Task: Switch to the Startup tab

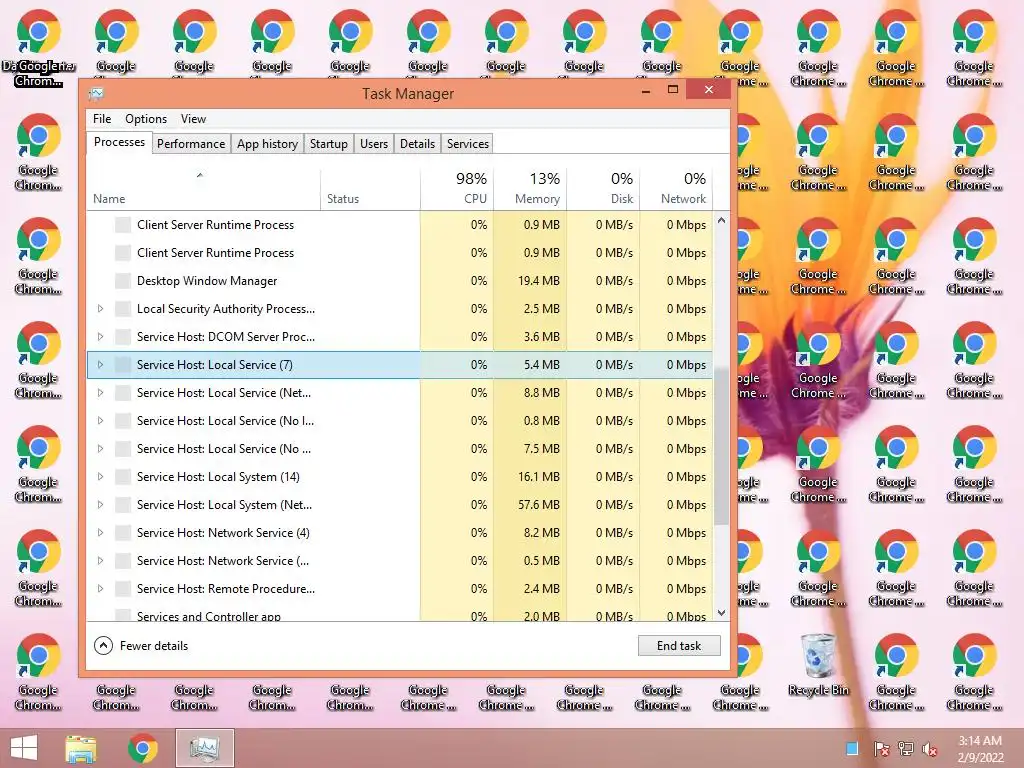Action: pos(328,144)
